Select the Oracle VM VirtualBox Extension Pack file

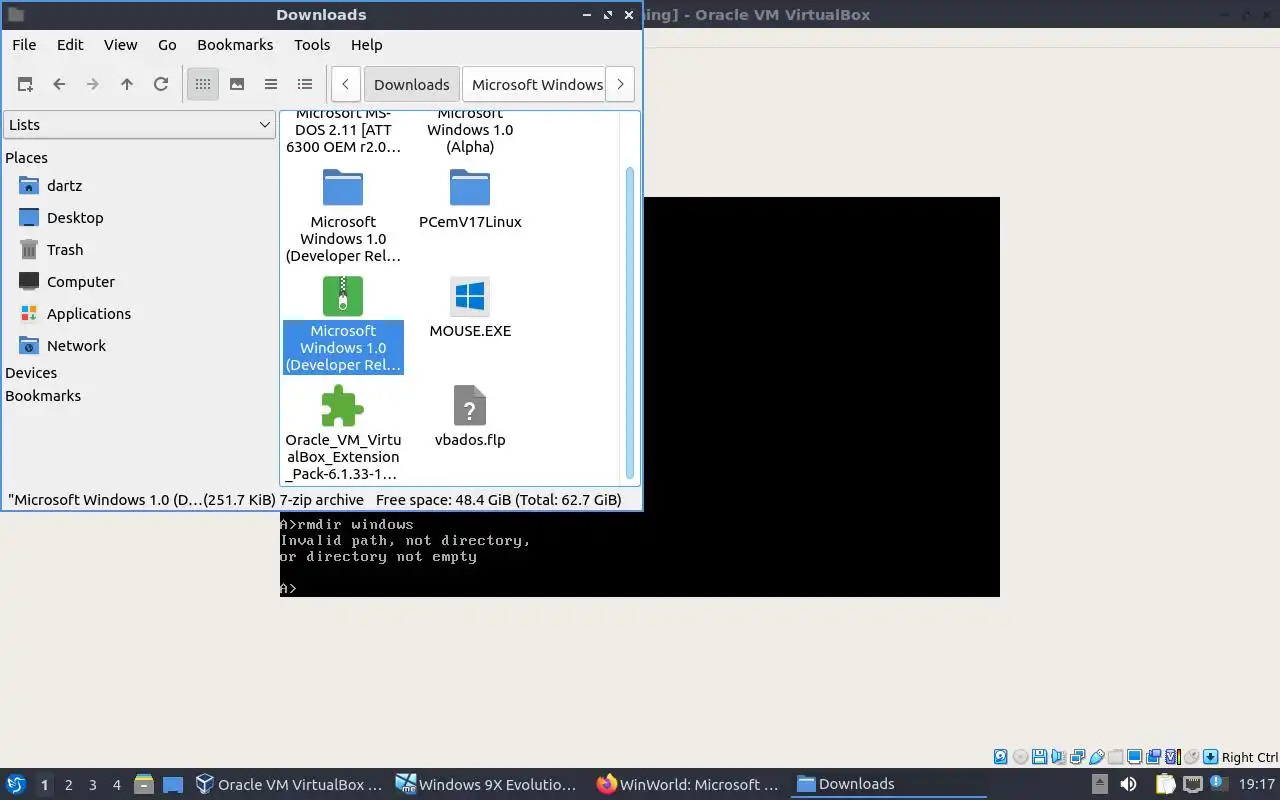coord(343,433)
